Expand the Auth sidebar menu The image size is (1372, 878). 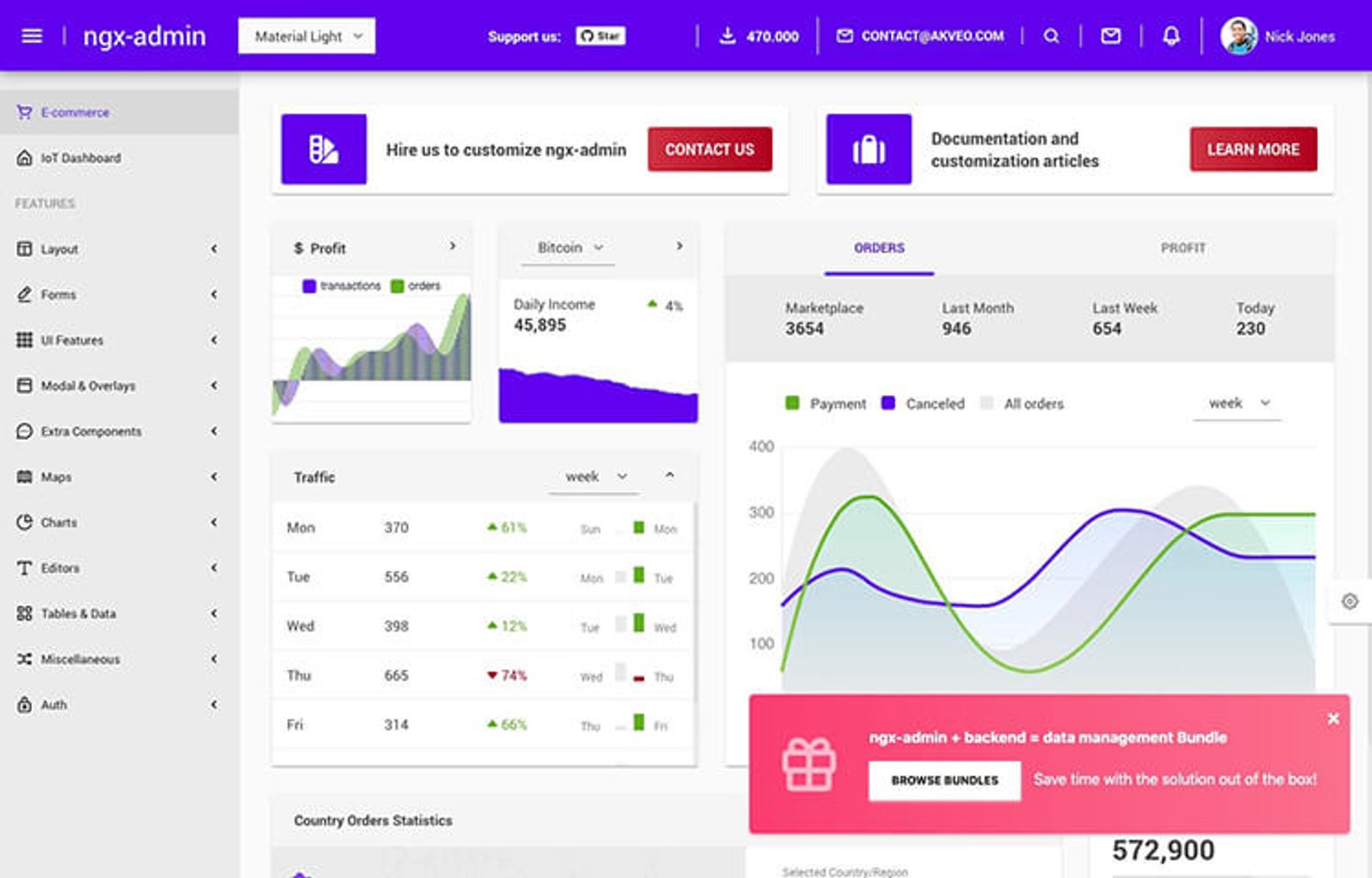[119, 705]
